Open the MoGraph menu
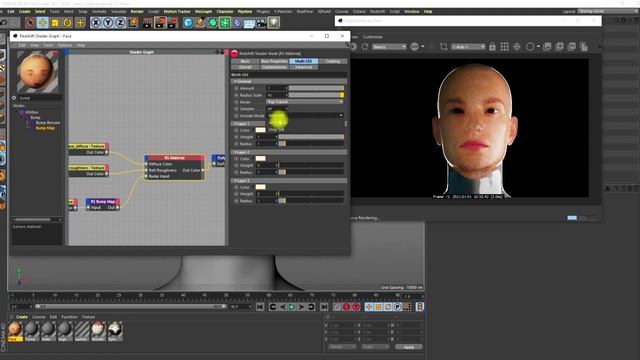This screenshot has width=640, height=360. click(203, 11)
